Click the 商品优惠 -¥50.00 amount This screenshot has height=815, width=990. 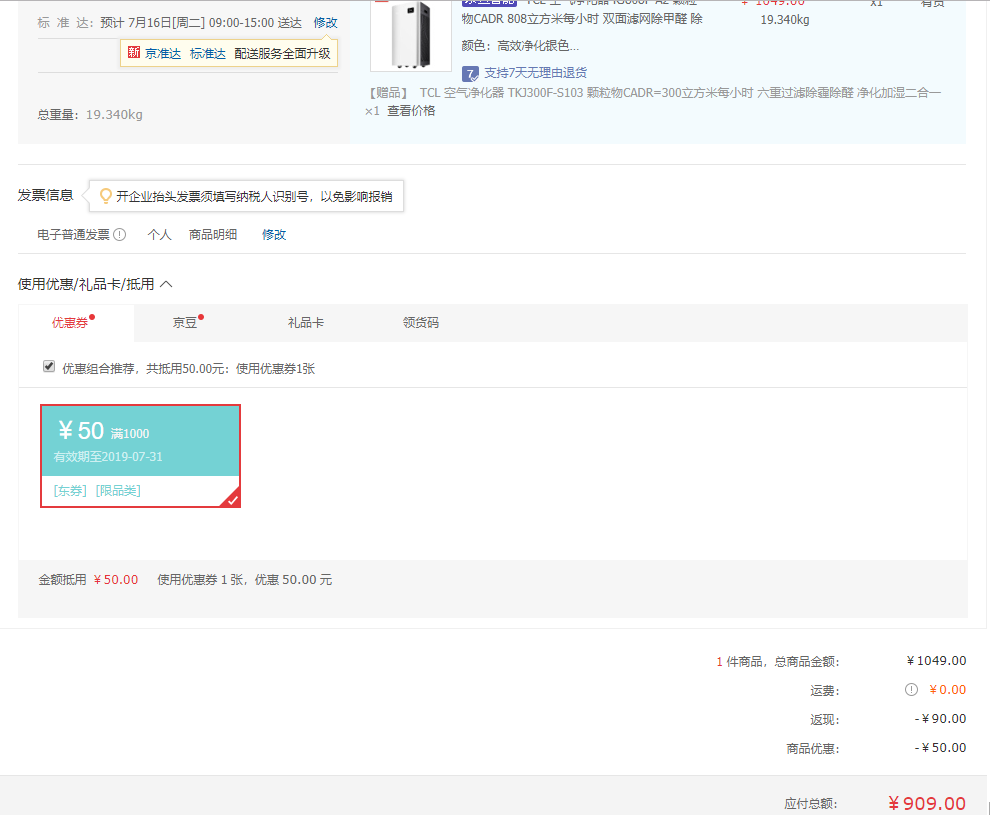coord(940,748)
